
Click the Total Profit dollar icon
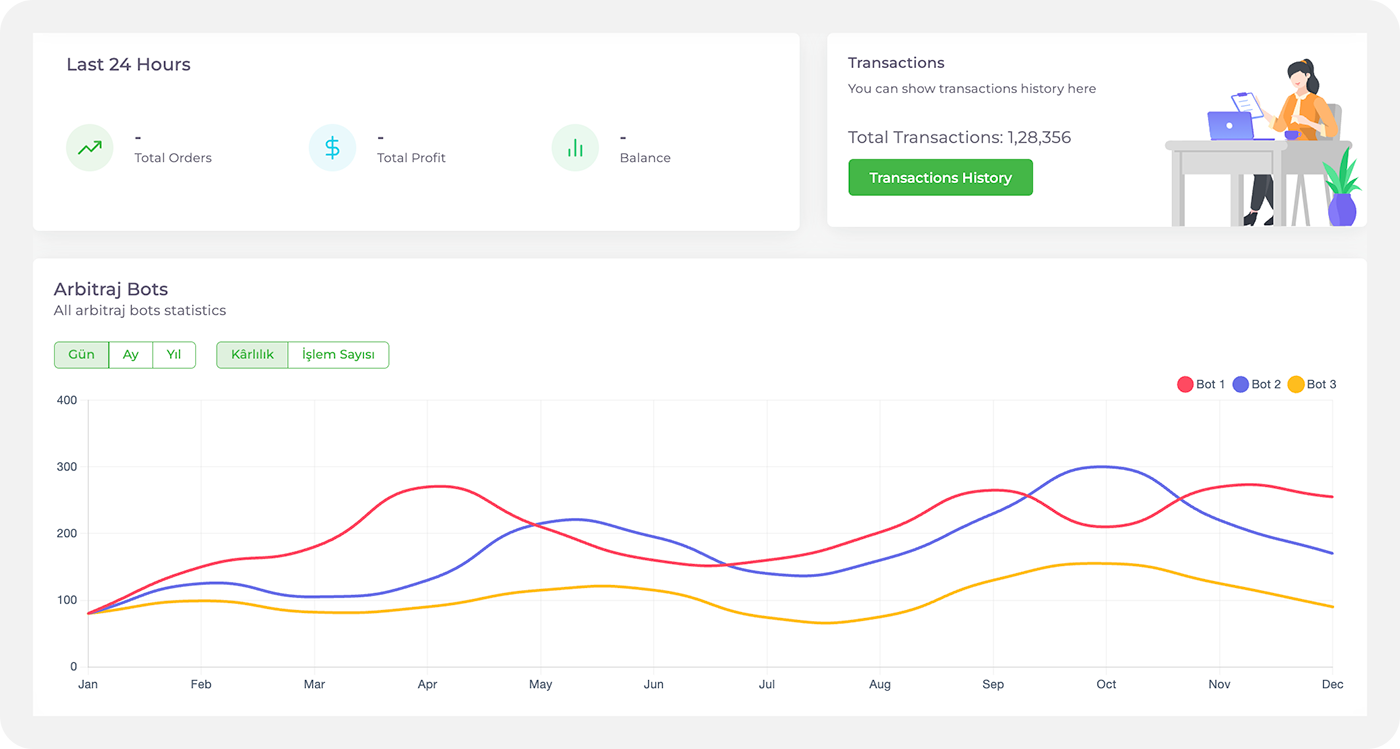(332, 148)
